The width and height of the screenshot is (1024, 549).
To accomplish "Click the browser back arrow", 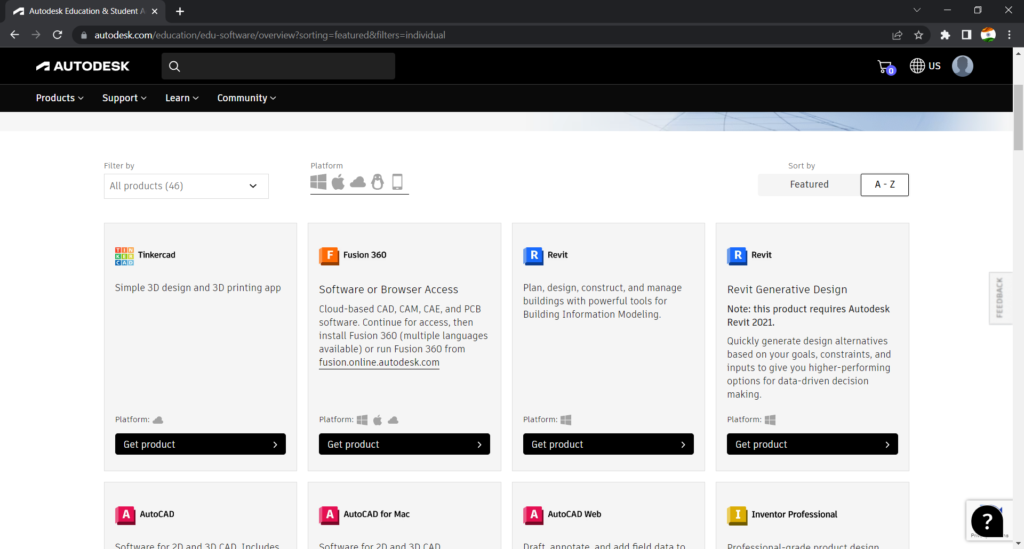I will [14, 35].
